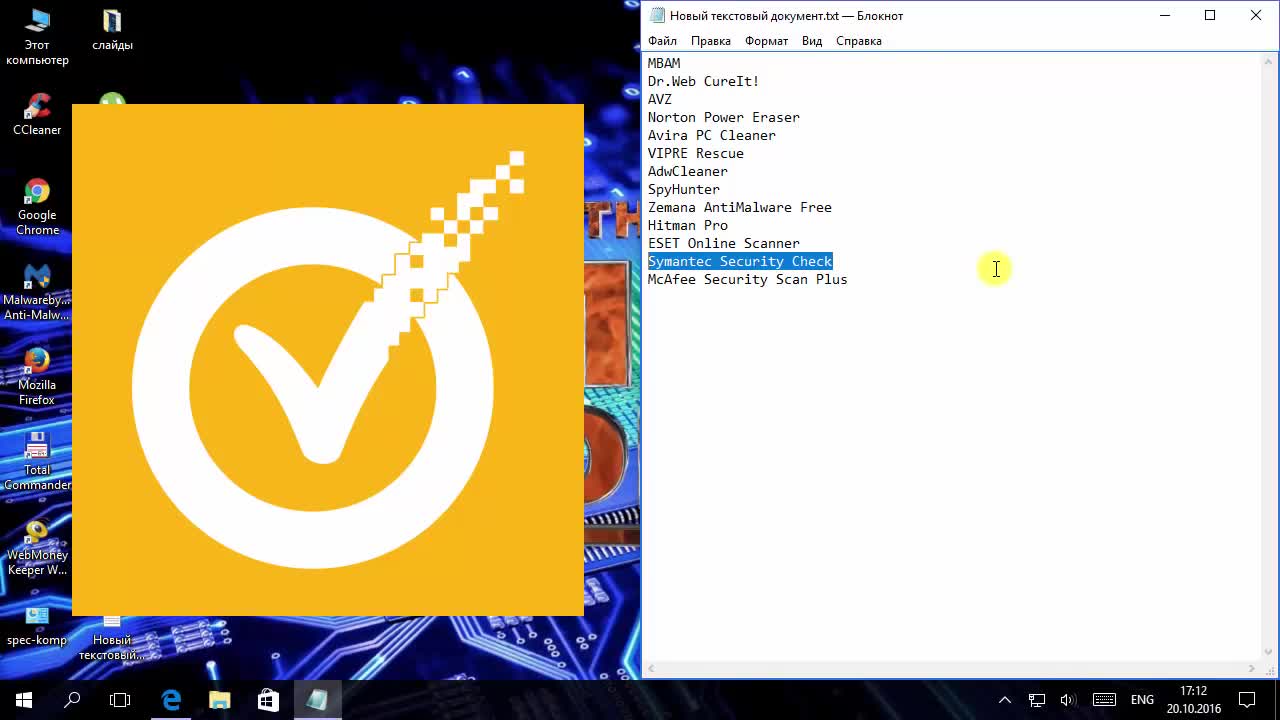This screenshot has width=1280, height=720.
Task: Click the VIPRE Rescue line
Action: coord(696,153)
